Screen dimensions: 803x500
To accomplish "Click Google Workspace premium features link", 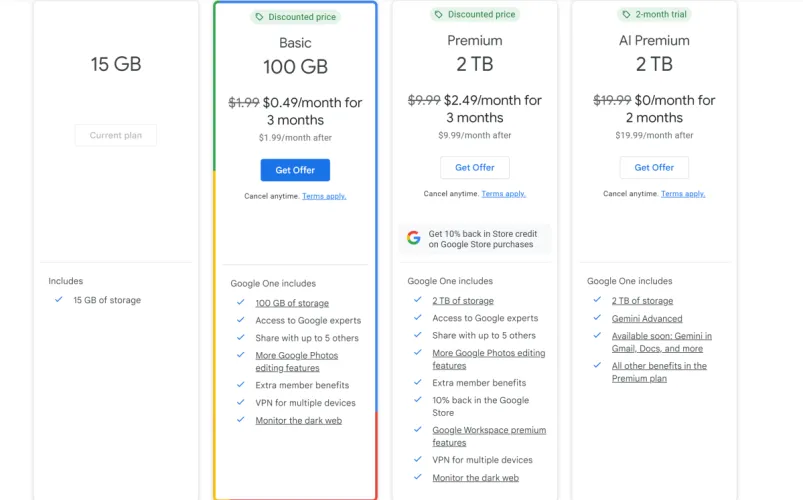I will pos(488,436).
